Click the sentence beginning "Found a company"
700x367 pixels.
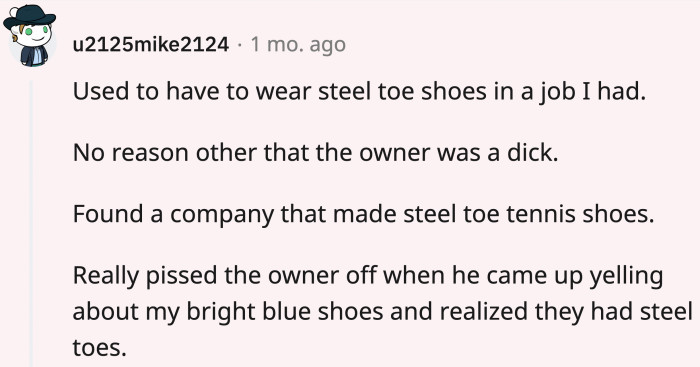[363, 214]
